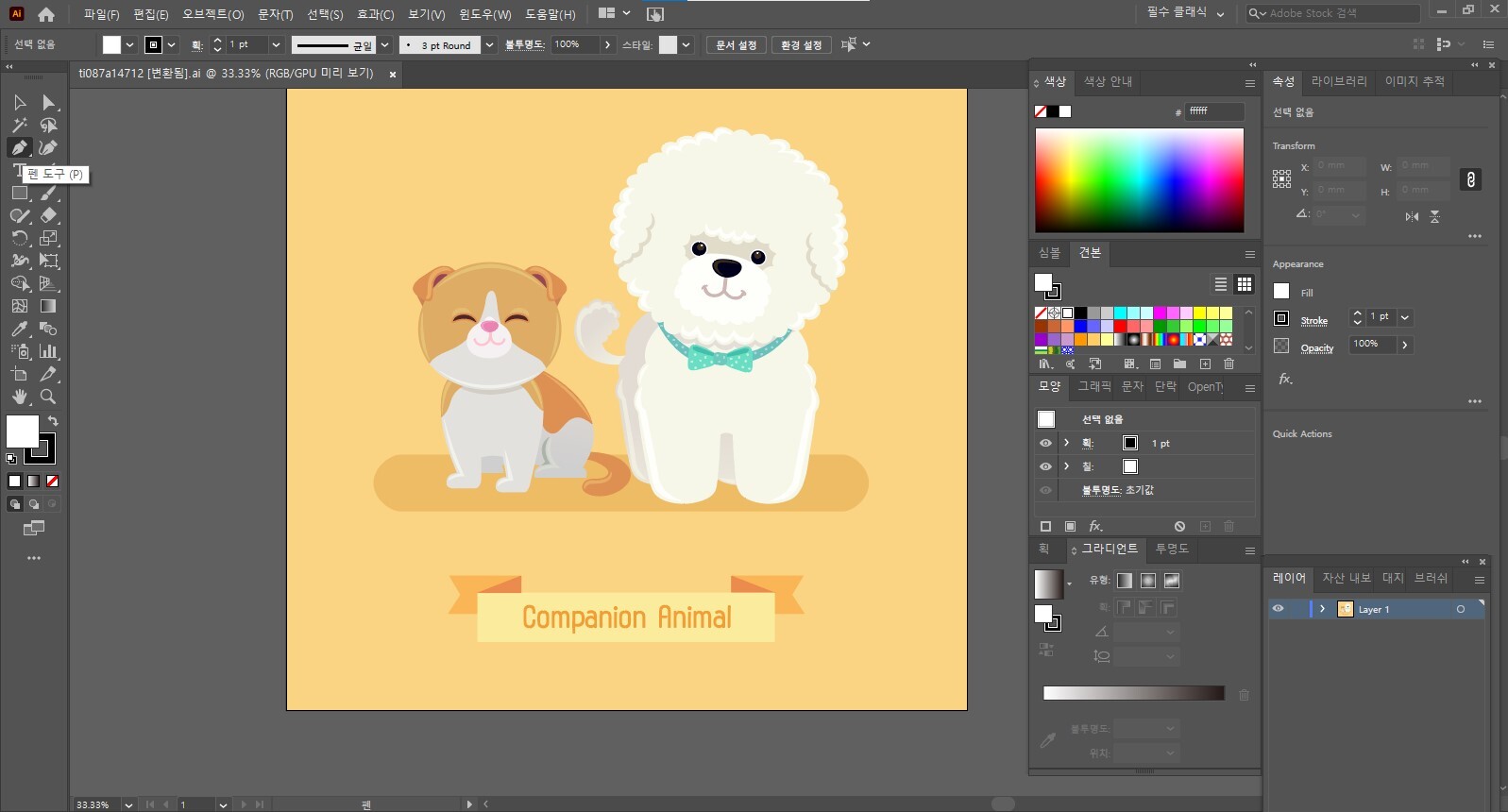Image resolution: width=1508 pixels, height=812 pixels.
Task: Select the Pen tool in the toolbar
Action: coord(19,147)
